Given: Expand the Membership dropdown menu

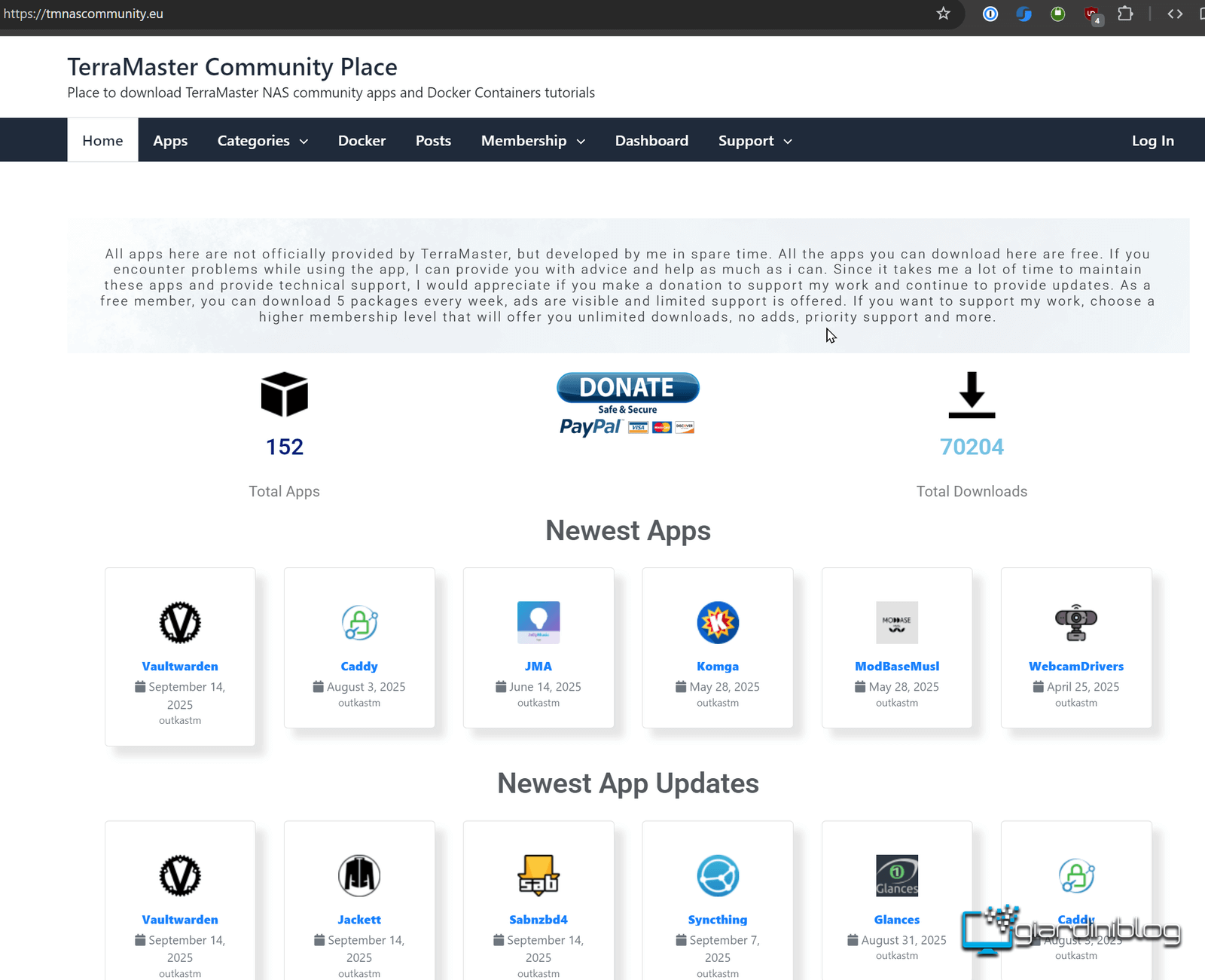Looking at the screenshot, I should pos(533,141).
